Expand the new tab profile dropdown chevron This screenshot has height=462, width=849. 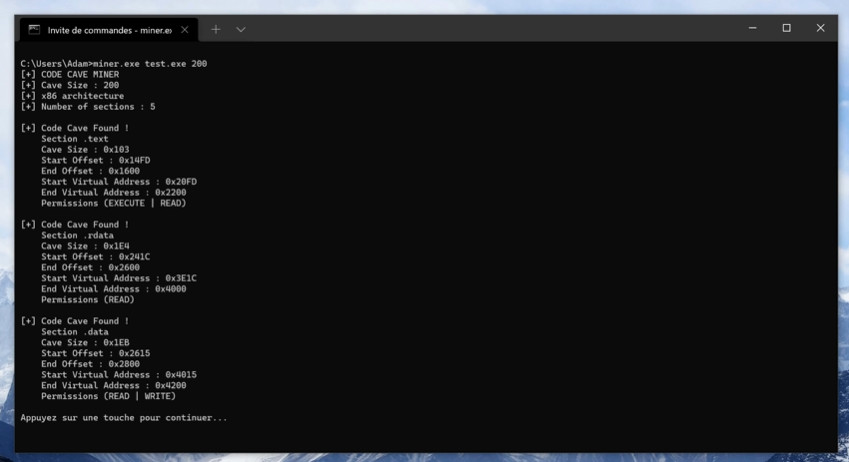pyautogui.click(x=241, y=30)
